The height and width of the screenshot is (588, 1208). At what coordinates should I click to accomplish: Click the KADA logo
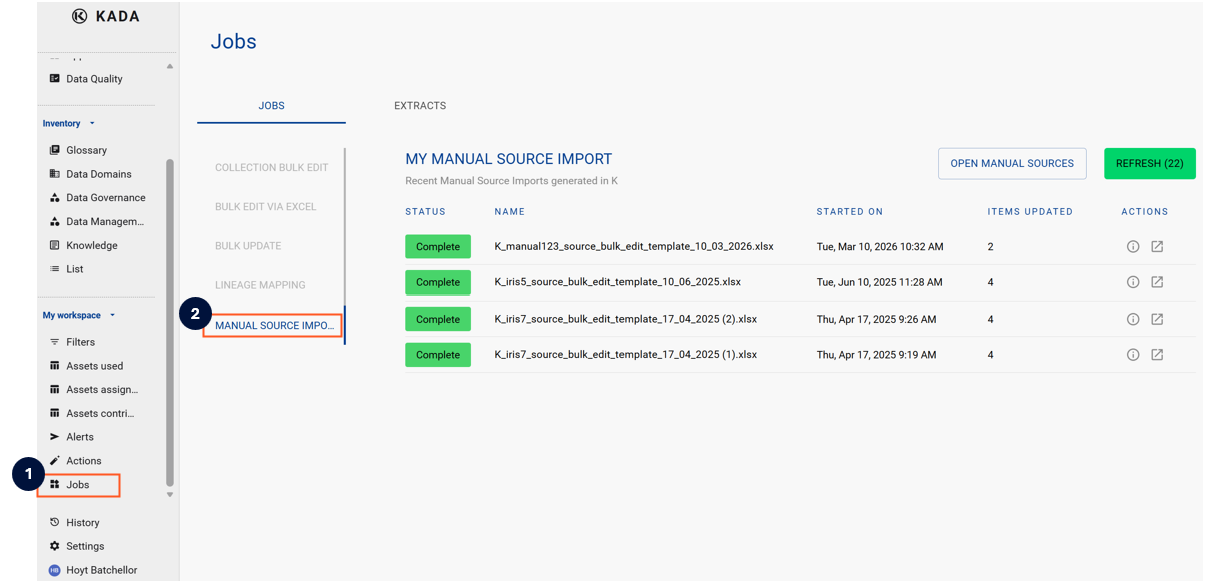click(106, 16)
